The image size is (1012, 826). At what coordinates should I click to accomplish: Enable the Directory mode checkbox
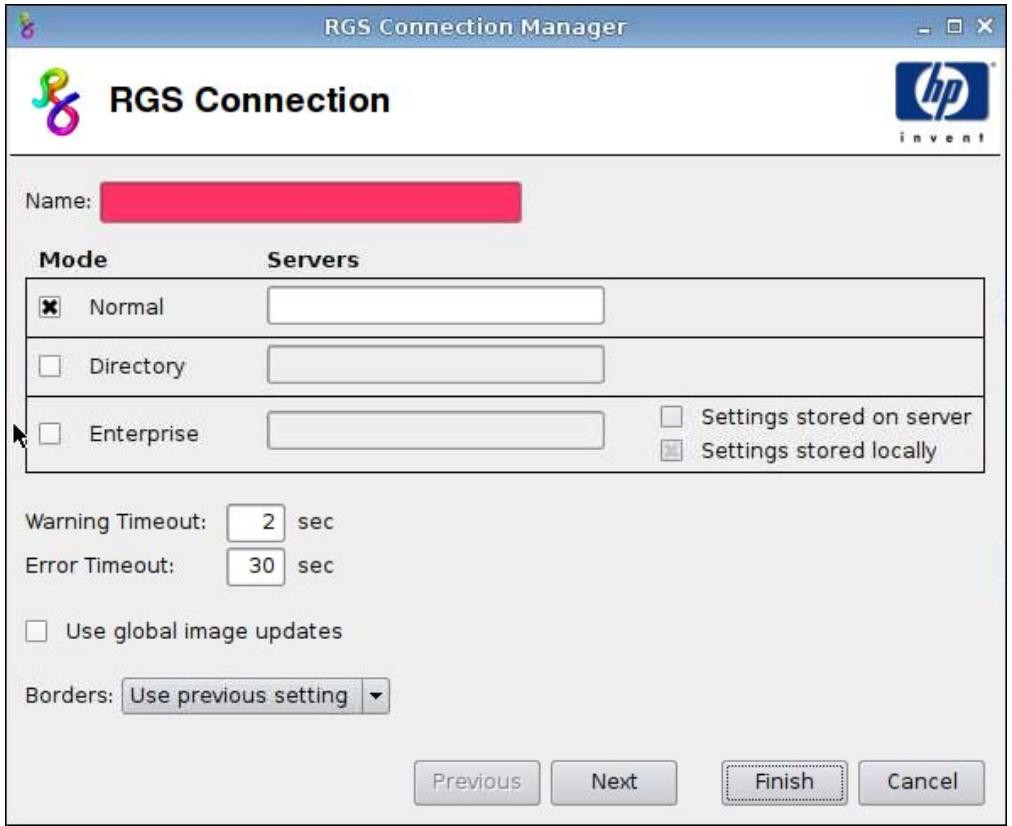tap(50, 366)
